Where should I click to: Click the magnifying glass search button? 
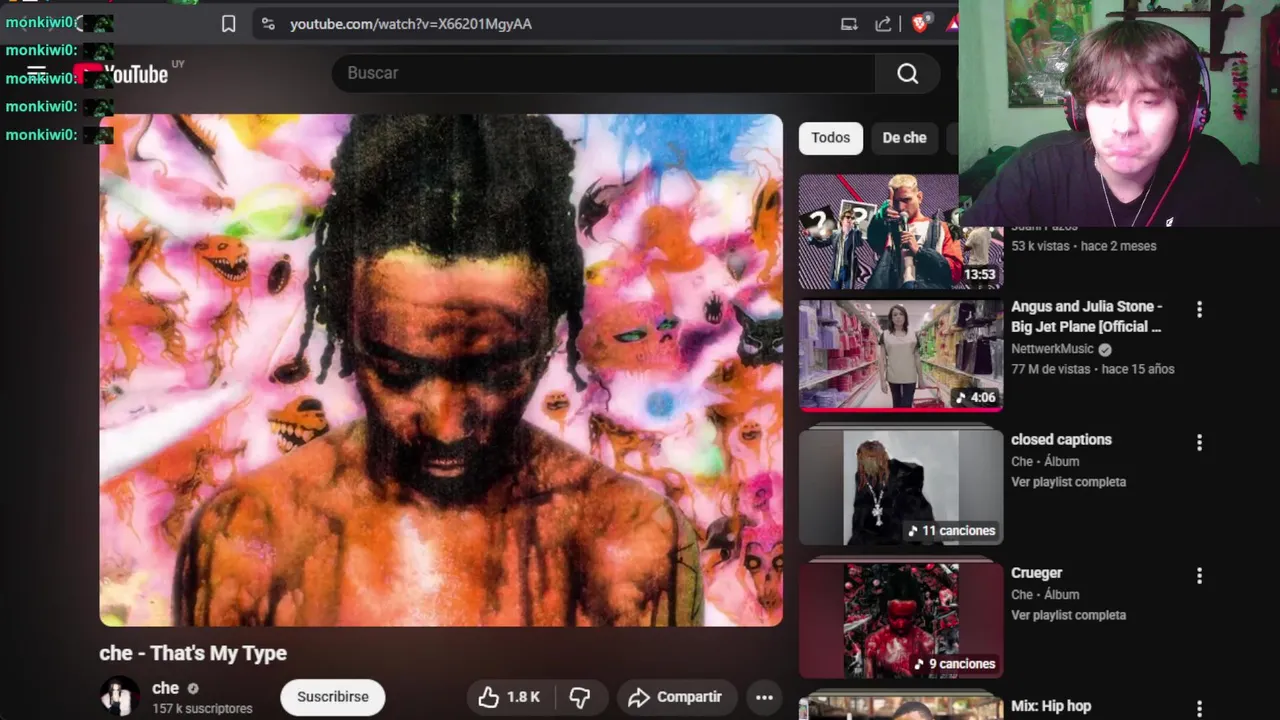(907, 73)
